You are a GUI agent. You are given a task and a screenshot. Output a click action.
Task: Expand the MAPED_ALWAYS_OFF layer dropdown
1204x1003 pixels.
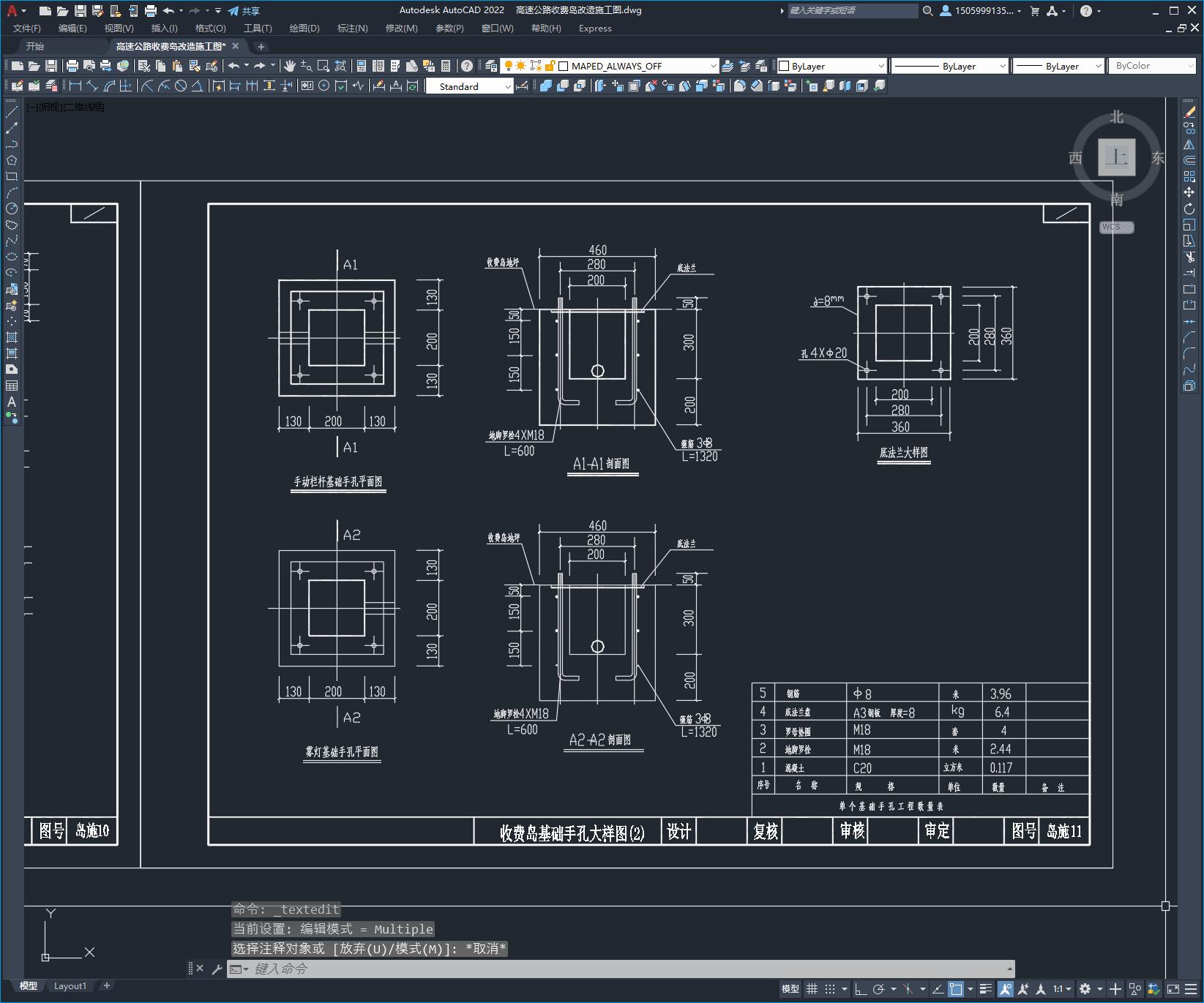click(x=714, y=66)
